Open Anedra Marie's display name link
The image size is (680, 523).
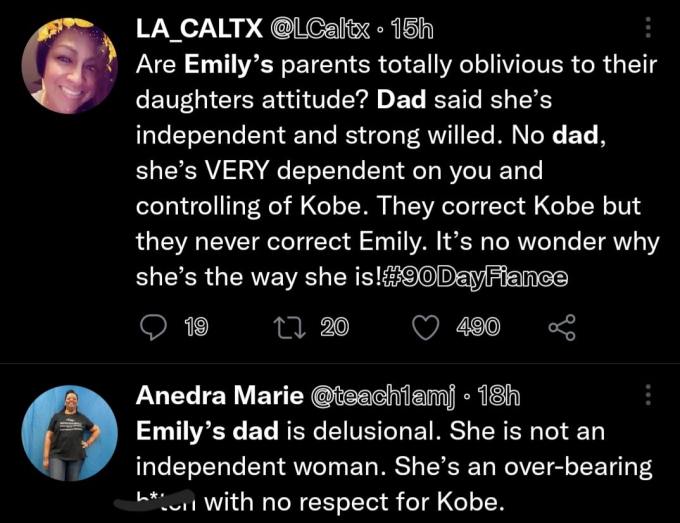(x=219, y=396)
